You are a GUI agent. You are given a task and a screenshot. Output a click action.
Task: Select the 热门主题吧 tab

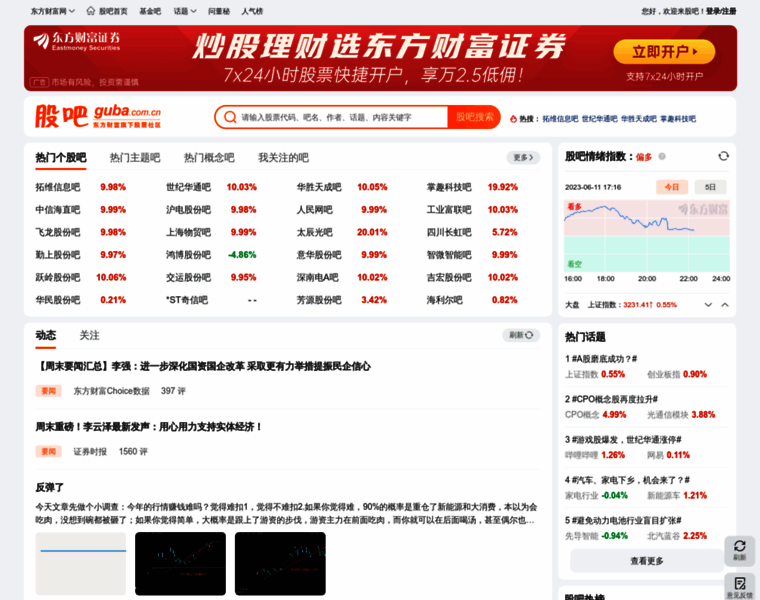pyautogui.click(x=135, y=158)
